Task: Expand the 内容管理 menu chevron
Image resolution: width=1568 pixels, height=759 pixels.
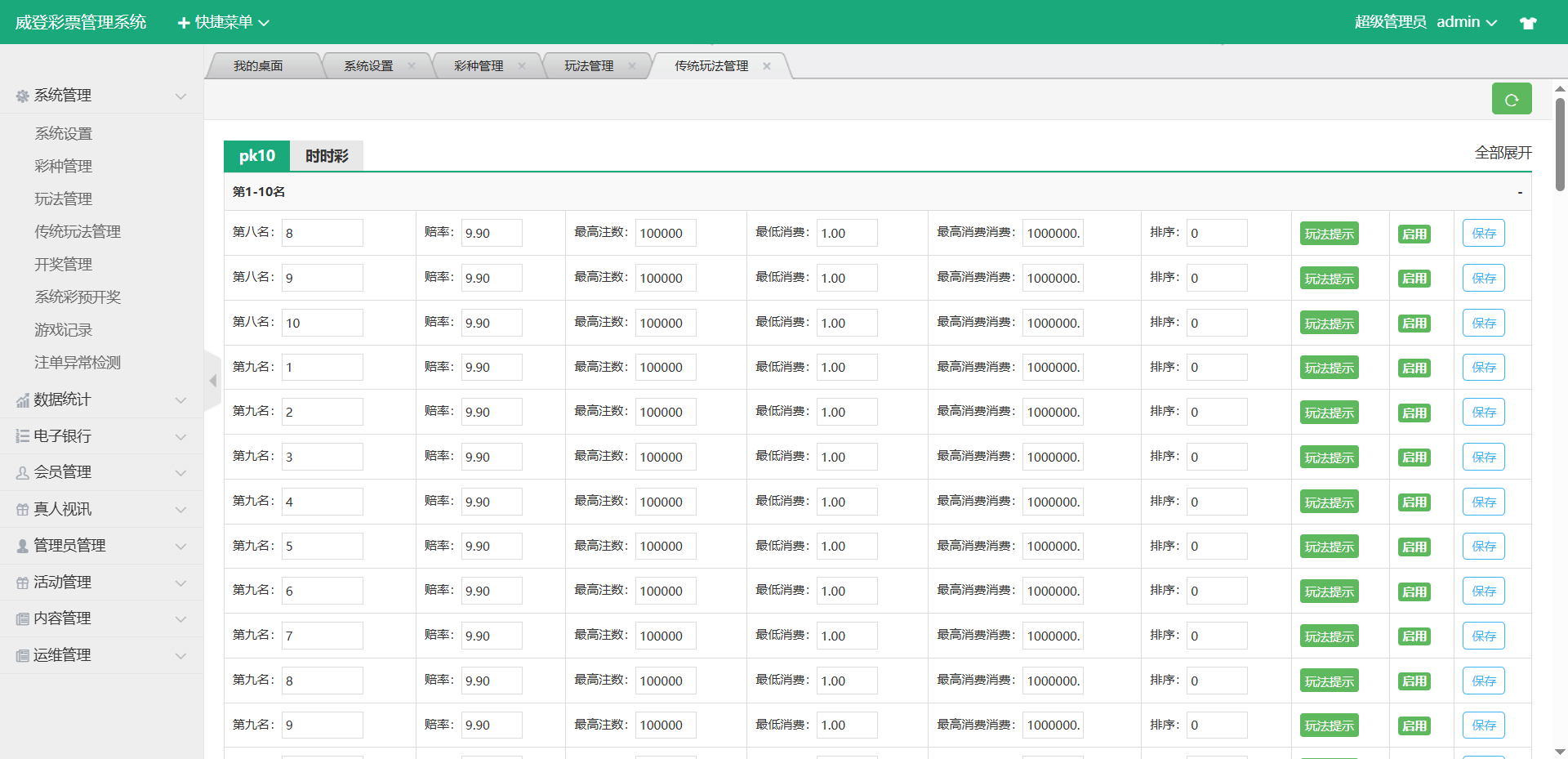Action: 180,619
